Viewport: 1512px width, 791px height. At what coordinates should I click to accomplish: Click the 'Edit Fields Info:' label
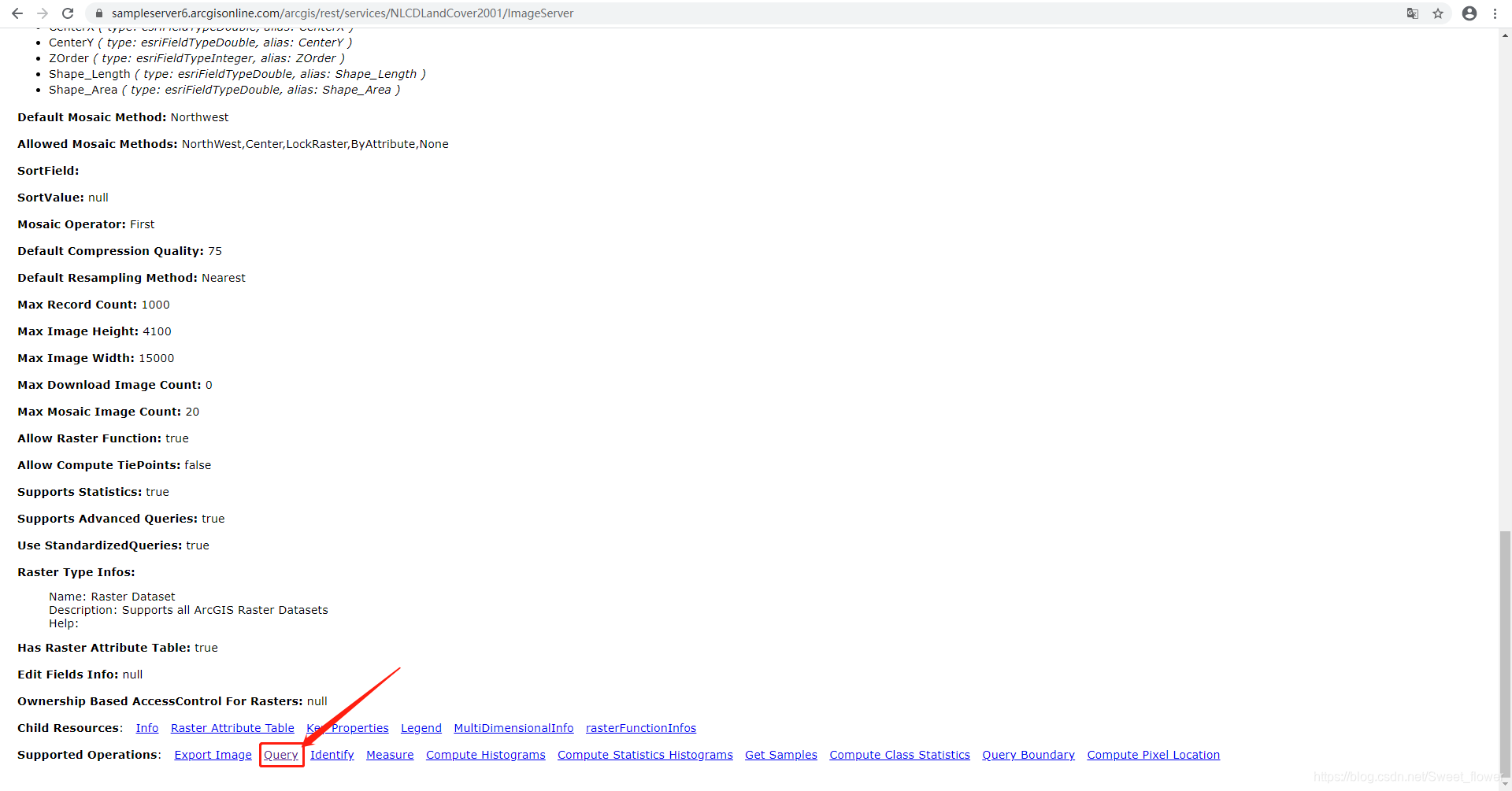coord(68,675)
